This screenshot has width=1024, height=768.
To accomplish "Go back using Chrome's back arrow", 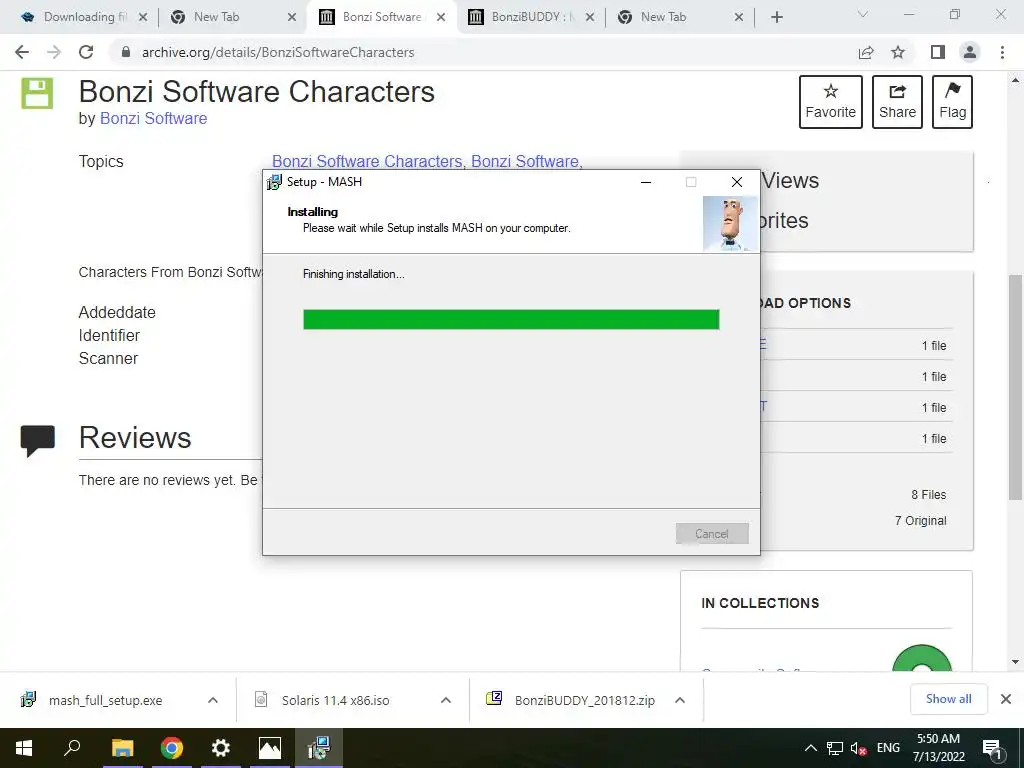I will 22,52.
